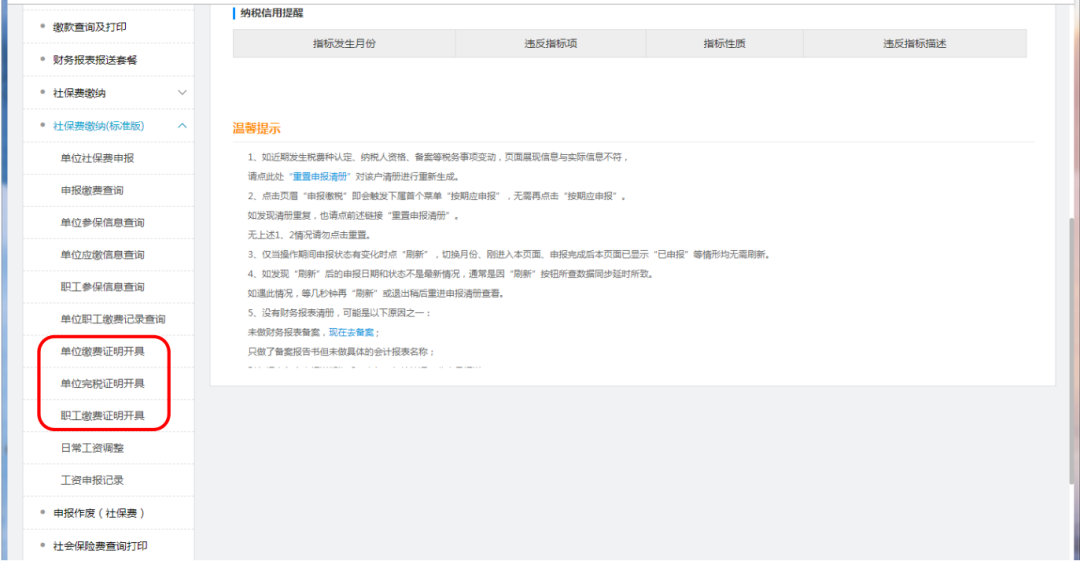The height and width of the screenshot is (561, 1080).
Task: Click the 现在去备案 link
Action: (x=351, y=332)
